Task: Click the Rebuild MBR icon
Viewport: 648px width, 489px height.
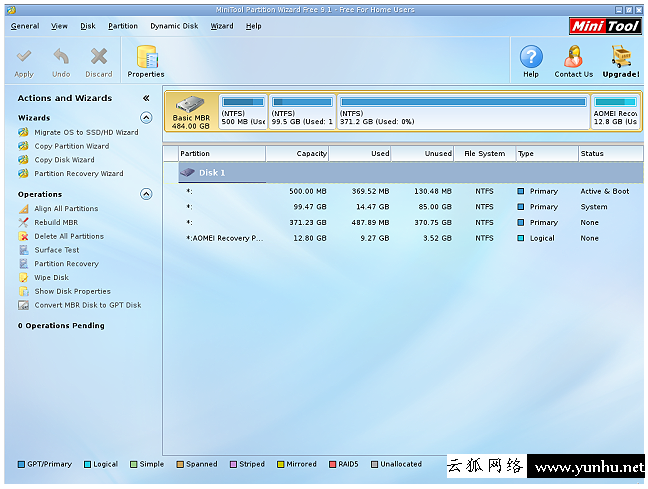Action: coord(24,222)
